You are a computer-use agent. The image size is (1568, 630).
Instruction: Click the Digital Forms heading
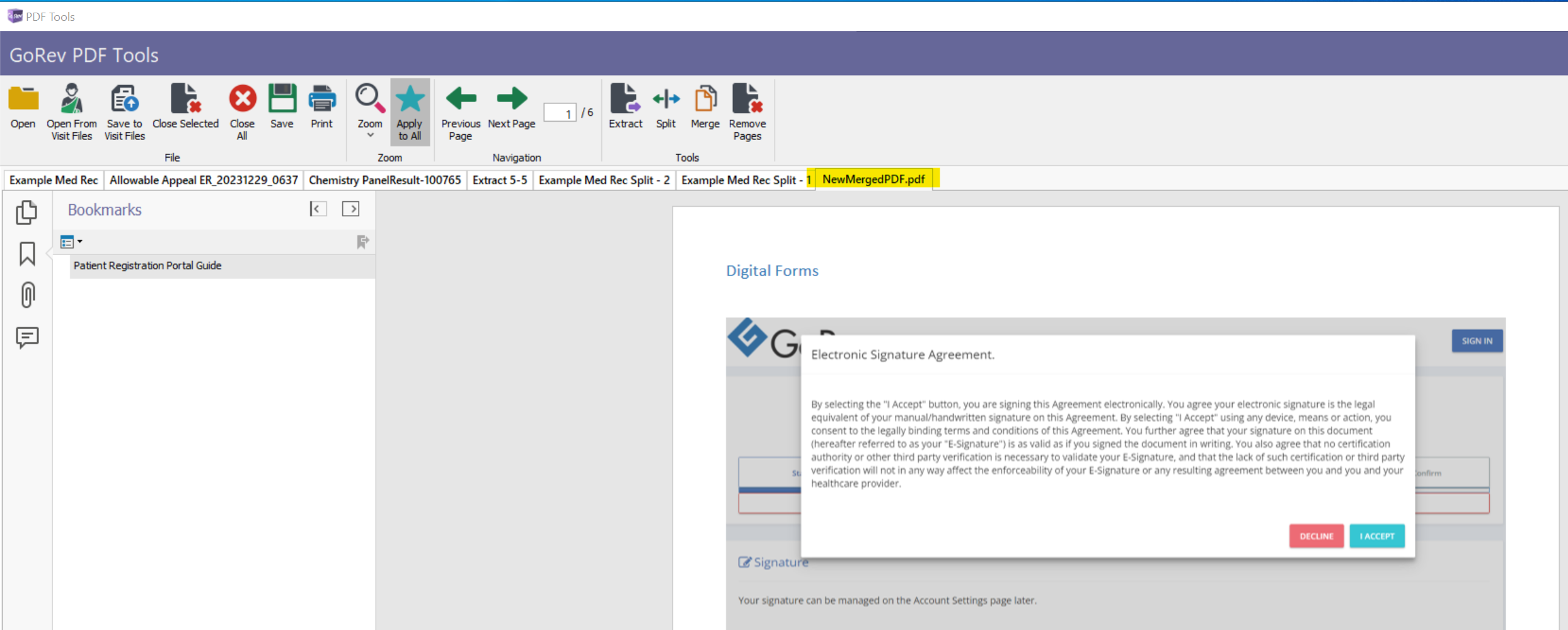772,271
